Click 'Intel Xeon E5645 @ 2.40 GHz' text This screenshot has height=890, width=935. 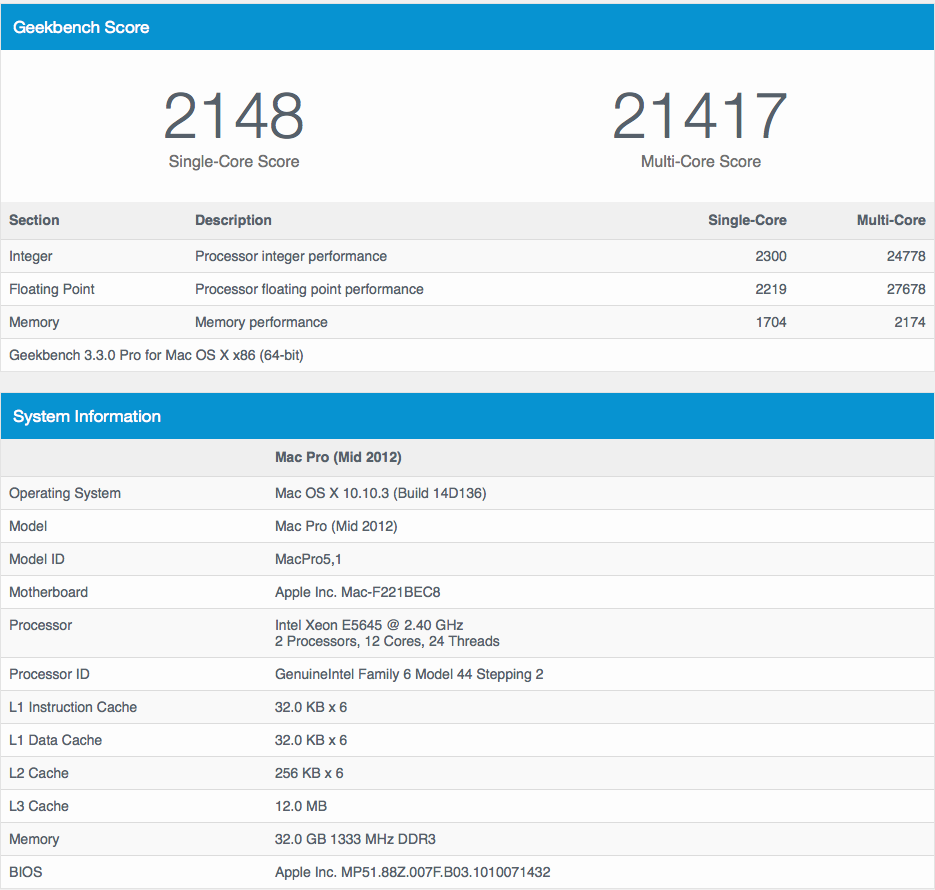(x=369, y=625)
